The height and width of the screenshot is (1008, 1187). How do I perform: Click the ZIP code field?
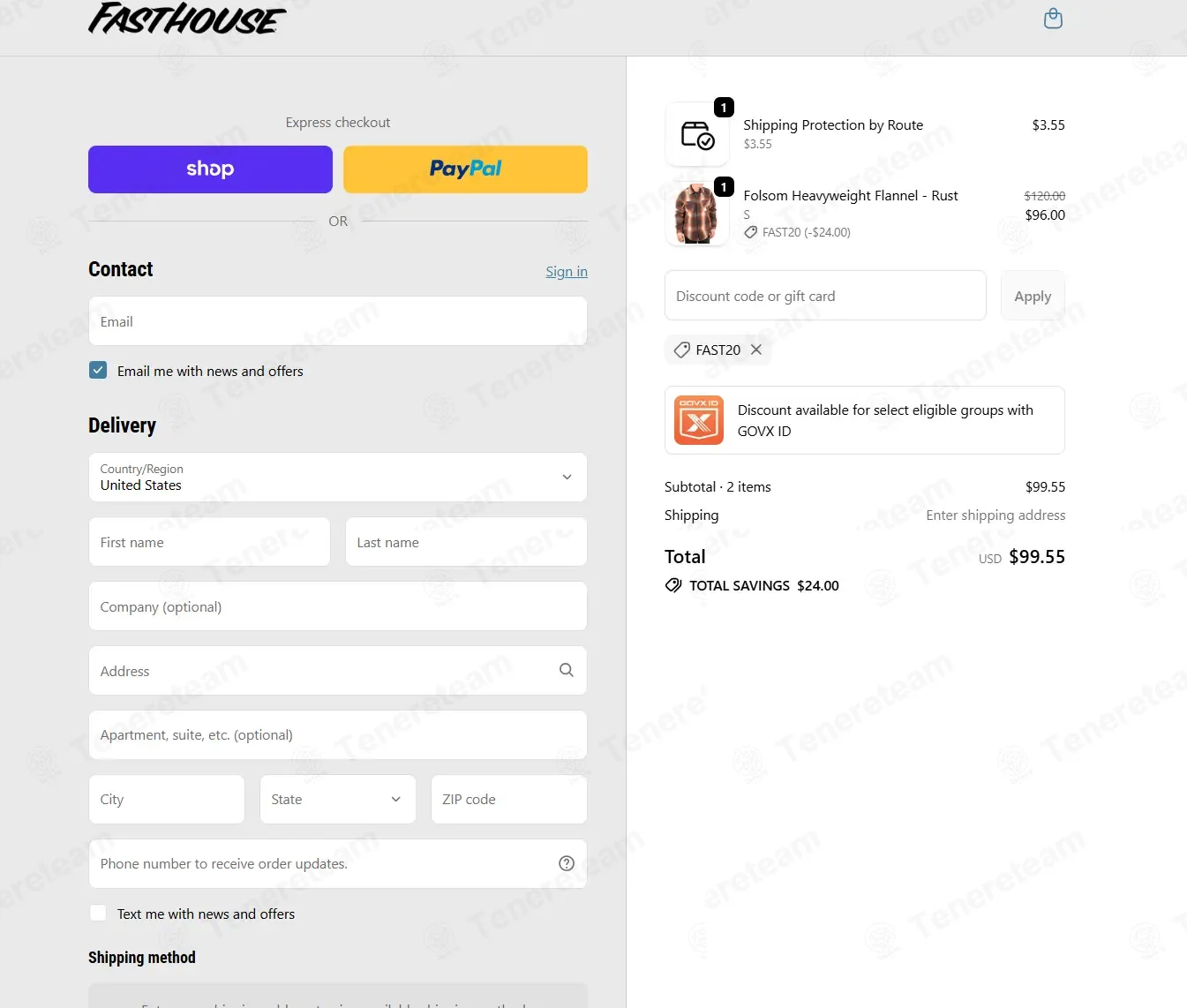coord(509,800)
